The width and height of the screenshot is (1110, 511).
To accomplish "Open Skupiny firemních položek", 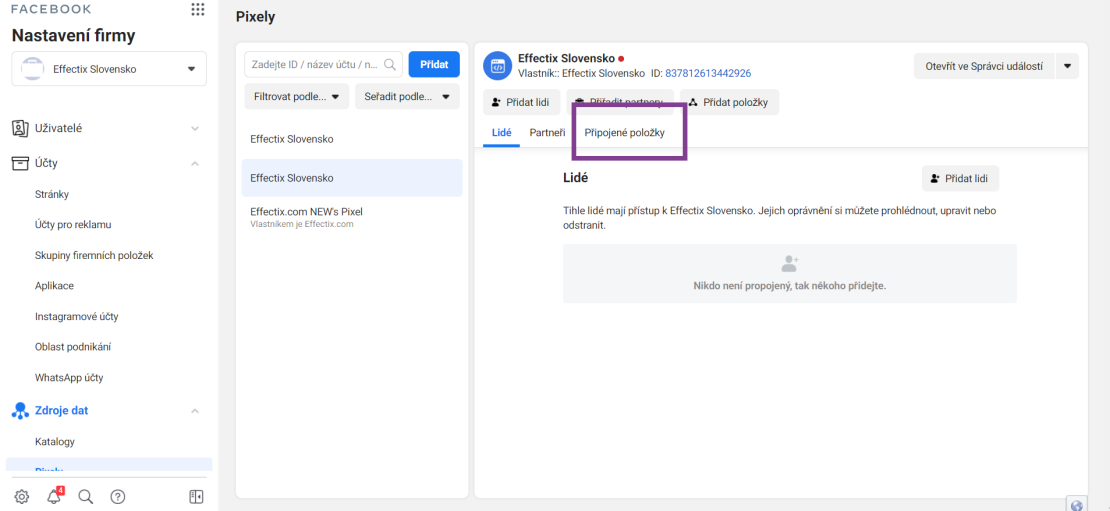I will pos(94,256).
